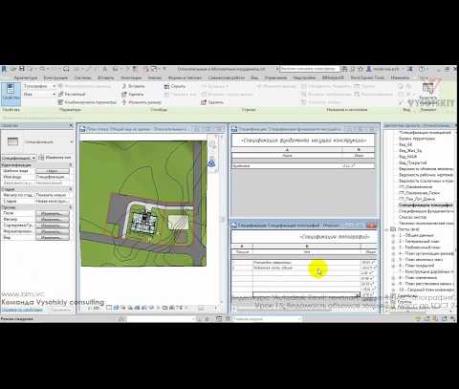Screen dimensions: 459x389
Task: Switch to the Конструкция ribbon tab
Action: point(56,78)
